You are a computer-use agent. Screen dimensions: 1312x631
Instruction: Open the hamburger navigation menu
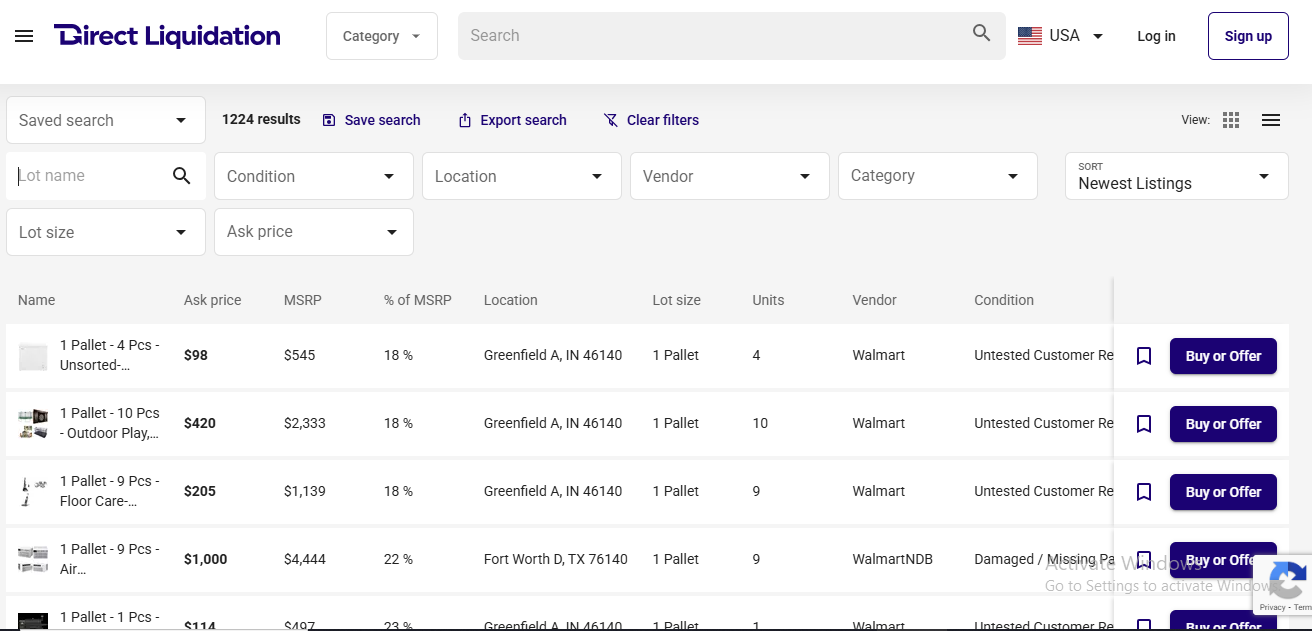pos(24,36)
